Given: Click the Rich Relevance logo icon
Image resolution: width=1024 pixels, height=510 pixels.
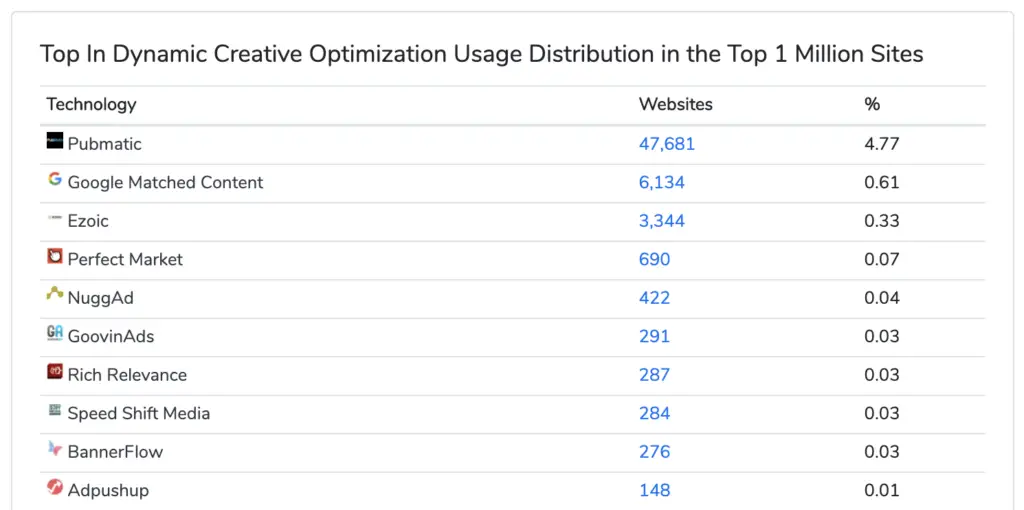Looking at the screenshot, I should pos(55,372).
